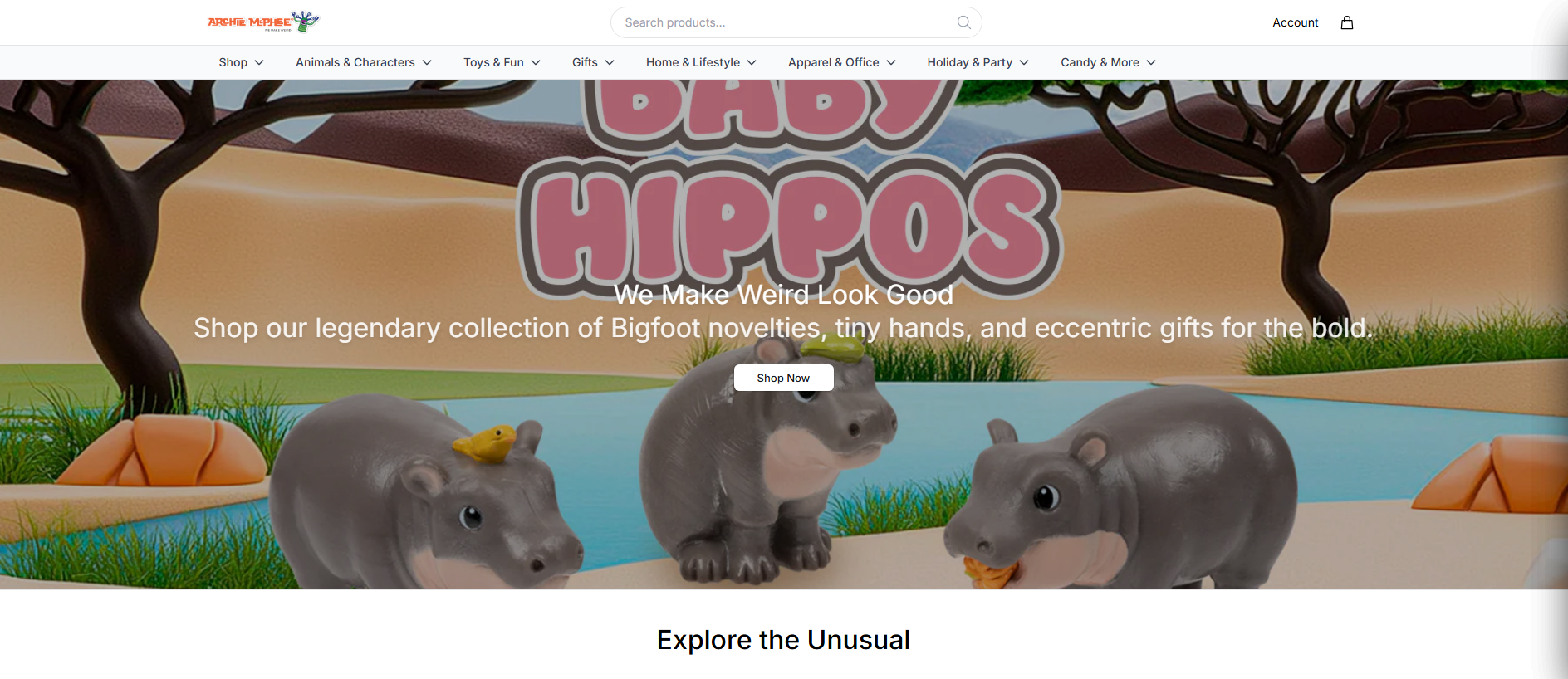The height and width of the screenshot is (679, 1568).
Task: Expand Animals & Characters menu
Action: 364,62
